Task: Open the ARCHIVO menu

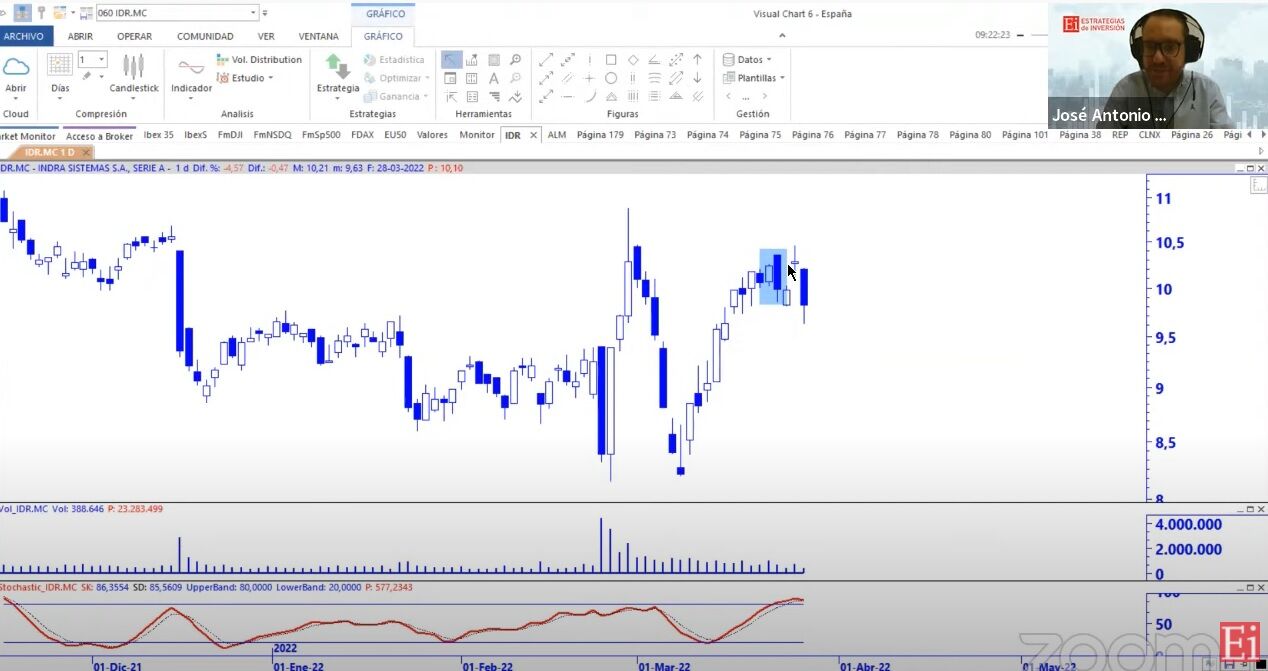Action: pos(24,36)
